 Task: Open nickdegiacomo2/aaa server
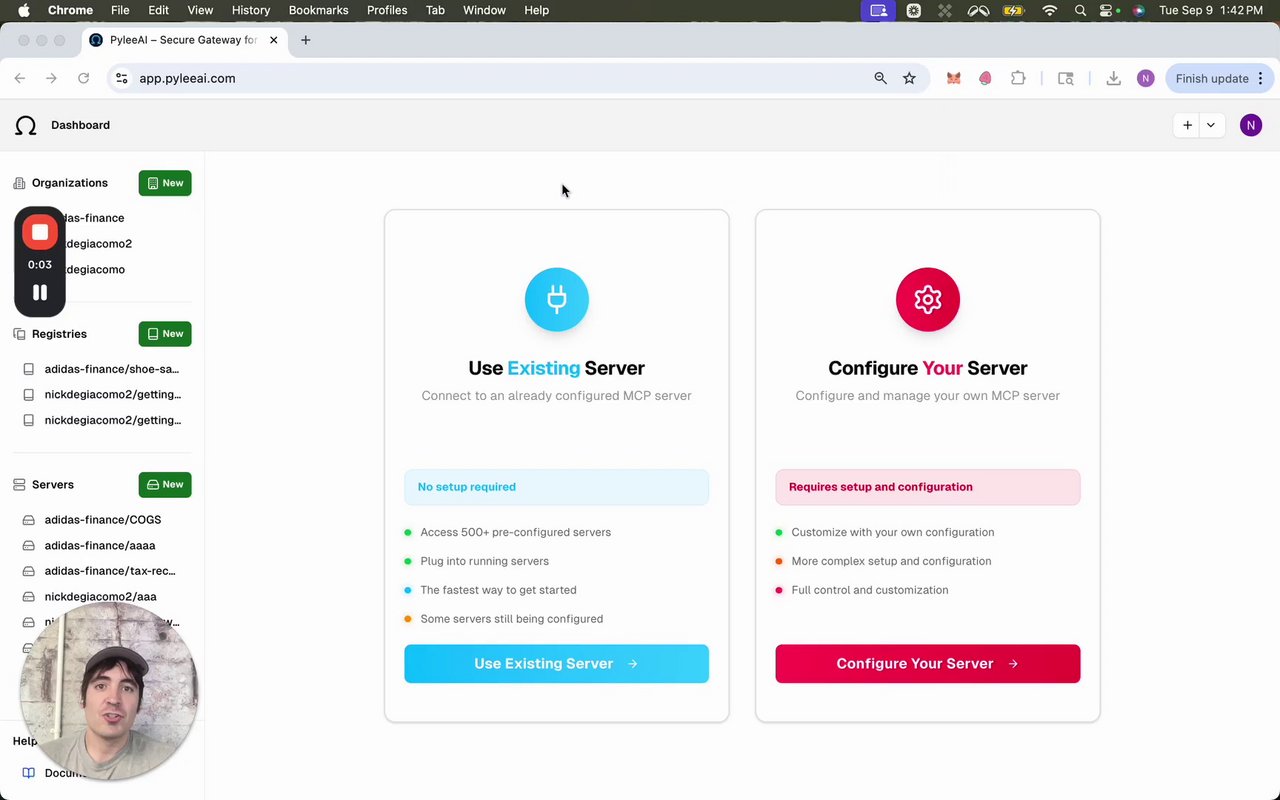101,597
